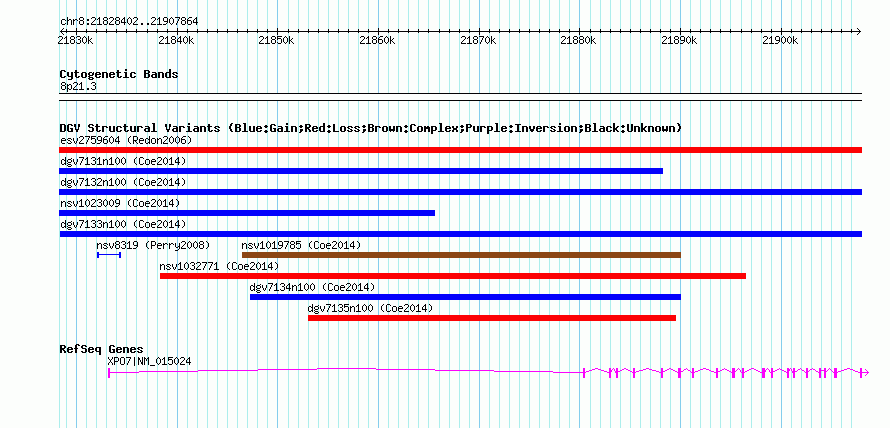Click the red dgv7135n100 loss bar
The image size is (890, 428).
click(492, 318)
